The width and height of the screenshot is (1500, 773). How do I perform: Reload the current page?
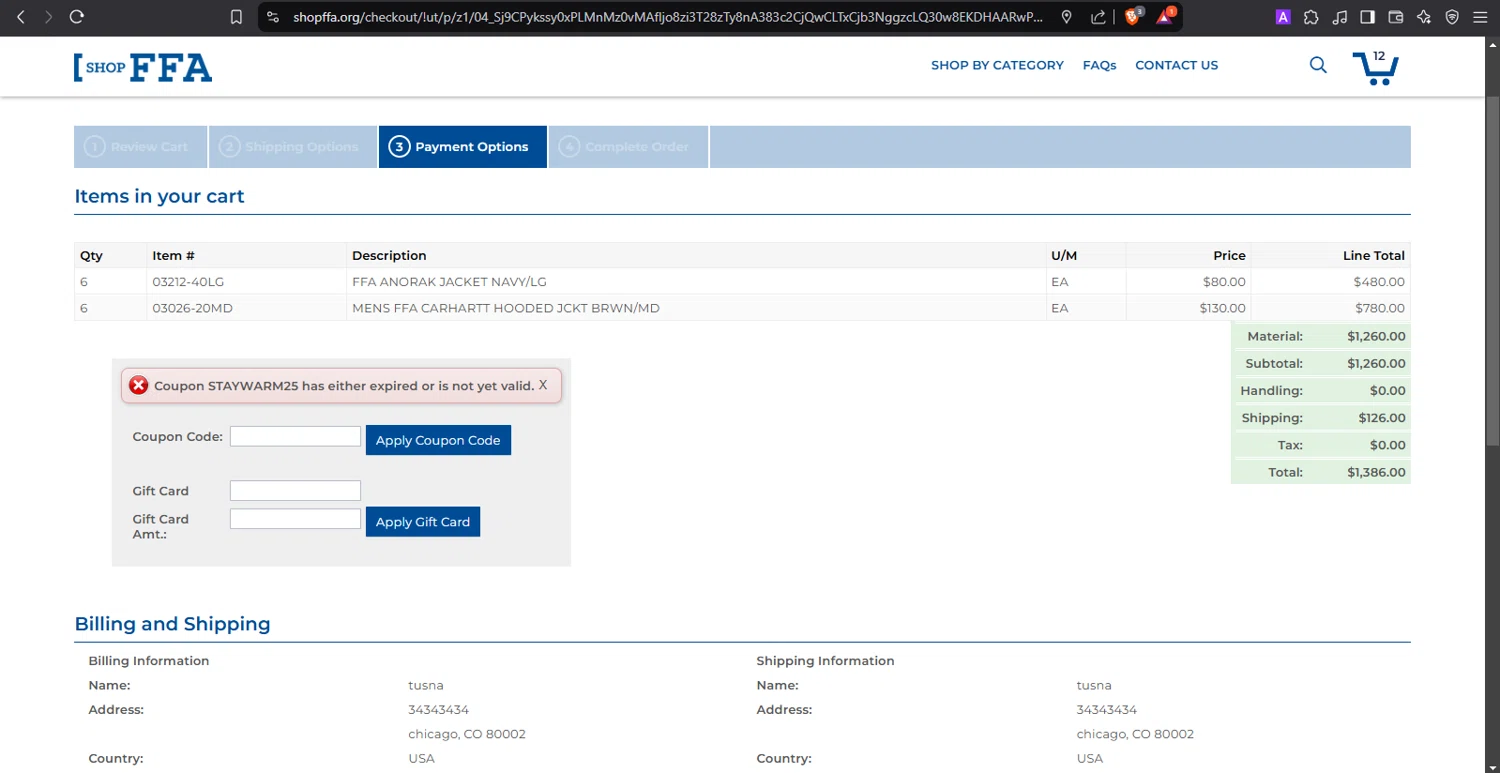(77, 17)
